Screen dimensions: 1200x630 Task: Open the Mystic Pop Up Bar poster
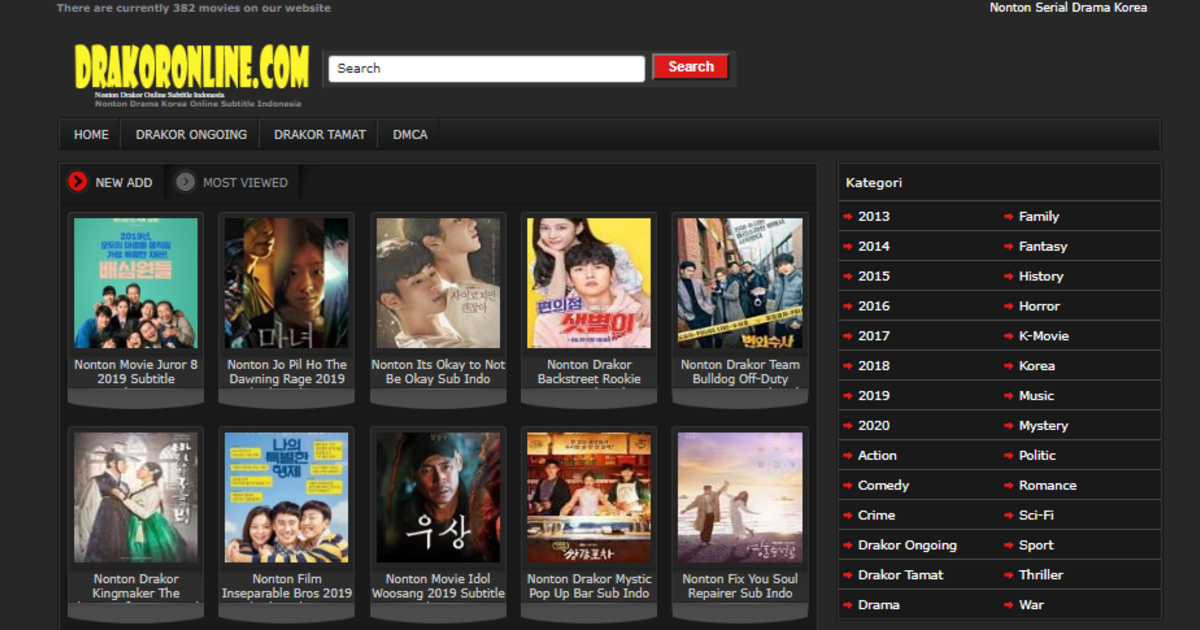coord(589,497)
